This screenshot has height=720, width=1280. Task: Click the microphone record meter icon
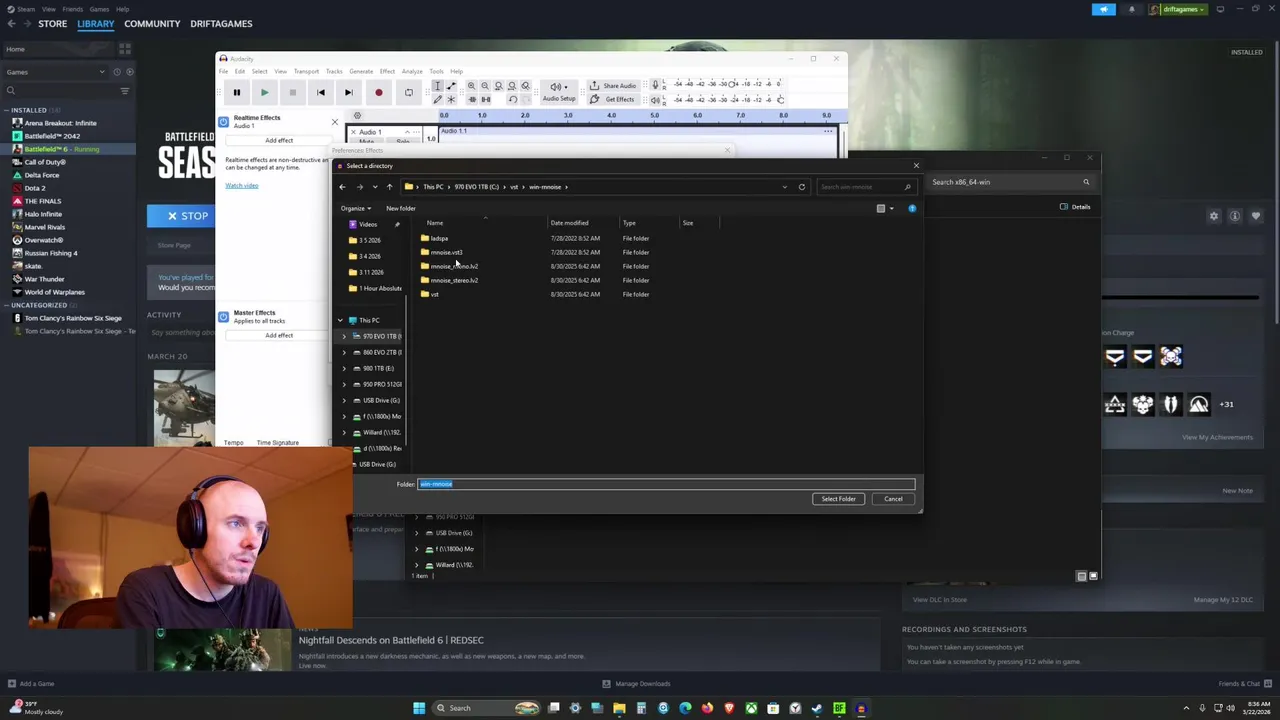point(655,85)
